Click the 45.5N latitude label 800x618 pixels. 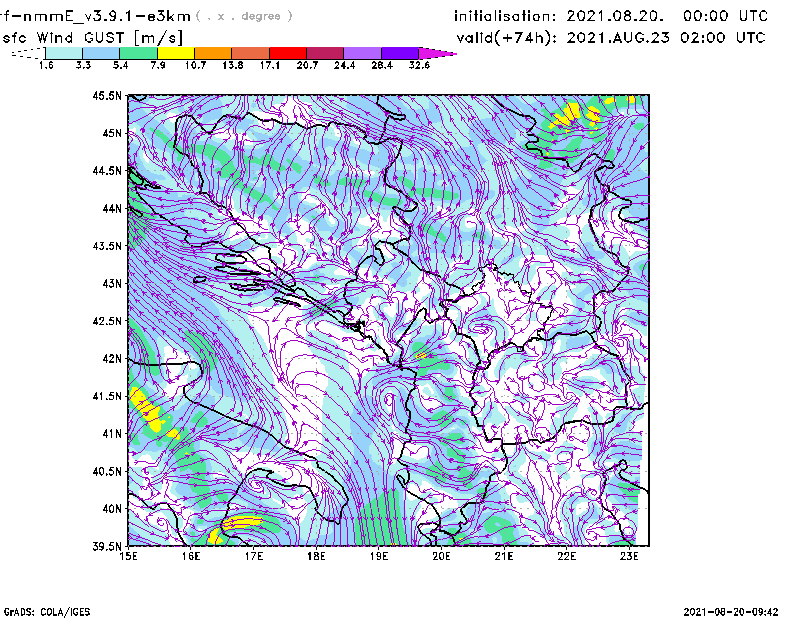pos(107,95)
